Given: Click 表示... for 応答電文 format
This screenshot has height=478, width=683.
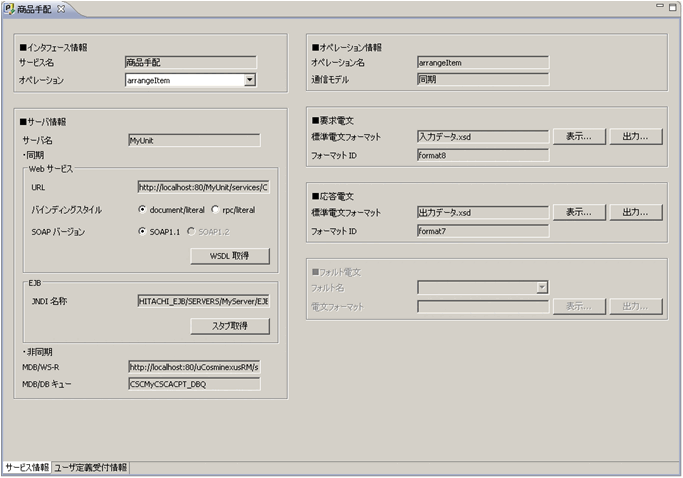Looking at the screenshot, I should [579, 212].
